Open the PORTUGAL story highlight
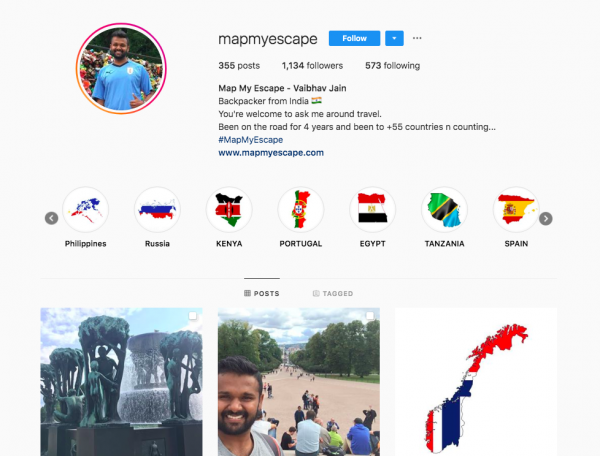The image size is (600, 456). [301, 210]
